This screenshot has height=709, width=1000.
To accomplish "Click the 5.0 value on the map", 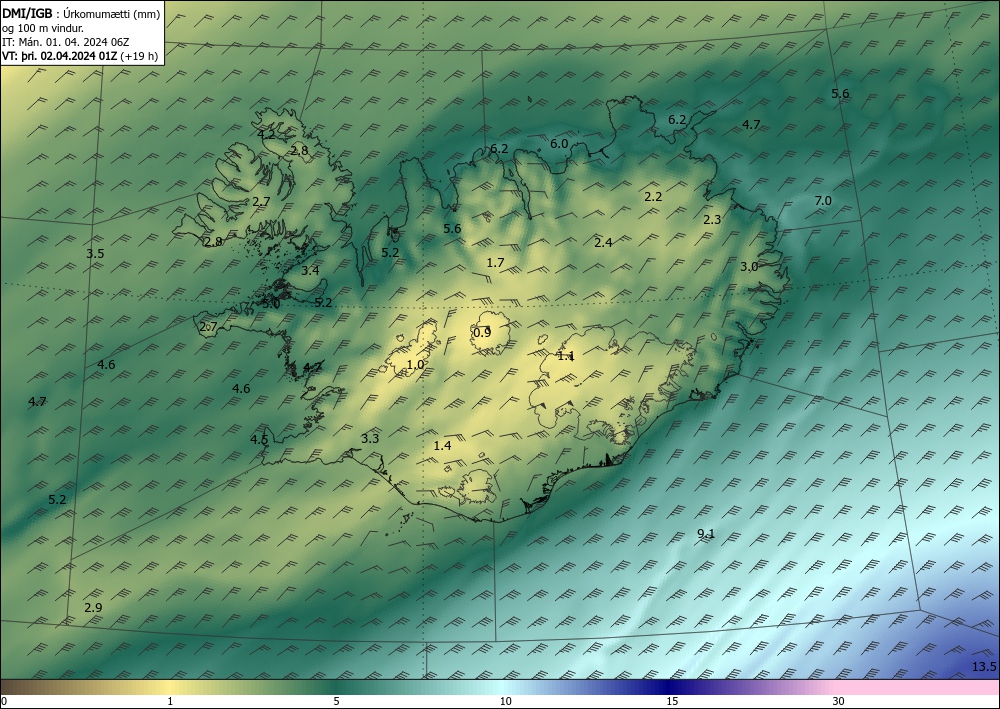I will click(271, 303).
